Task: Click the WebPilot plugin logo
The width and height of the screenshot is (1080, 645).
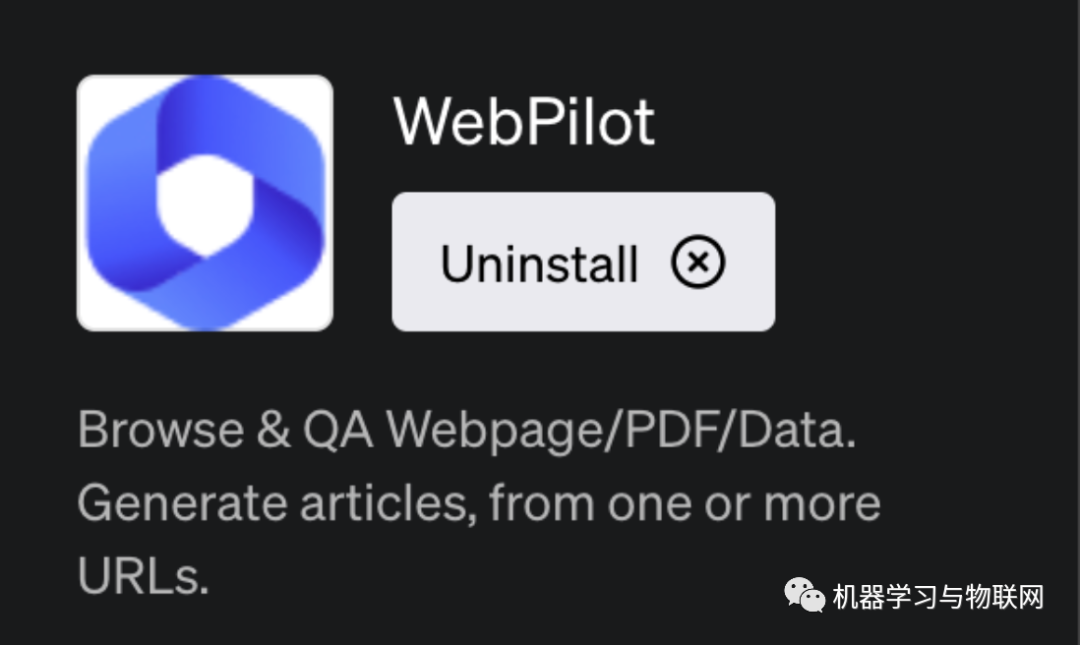Action: pyautogui.click(x=205, y=203)
